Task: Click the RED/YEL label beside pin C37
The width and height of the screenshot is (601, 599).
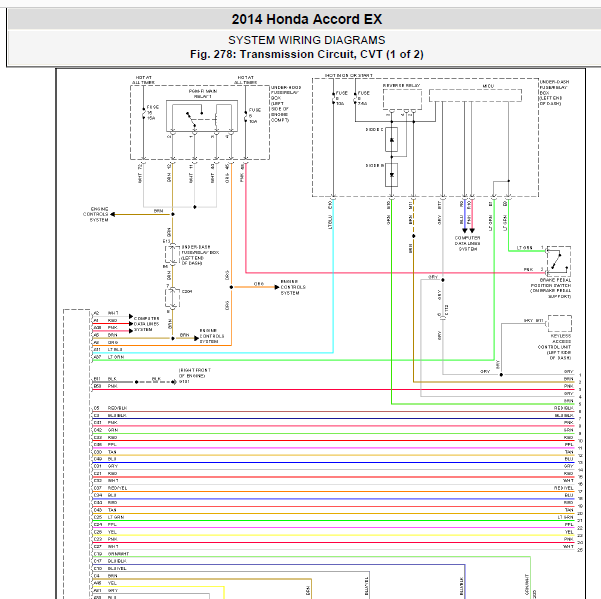Action: click(117, 488)
